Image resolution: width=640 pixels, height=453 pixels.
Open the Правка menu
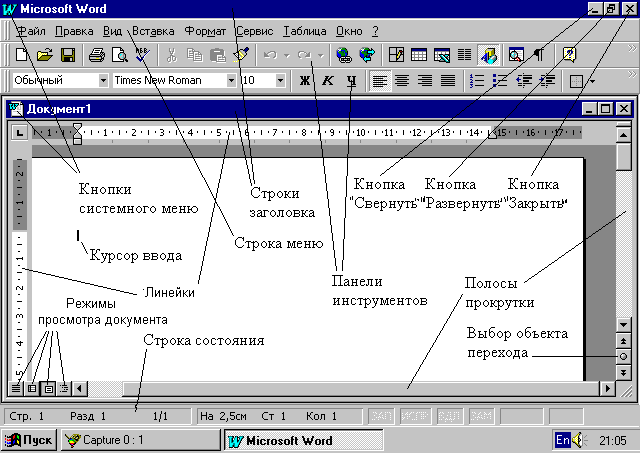tap(74, 31)
